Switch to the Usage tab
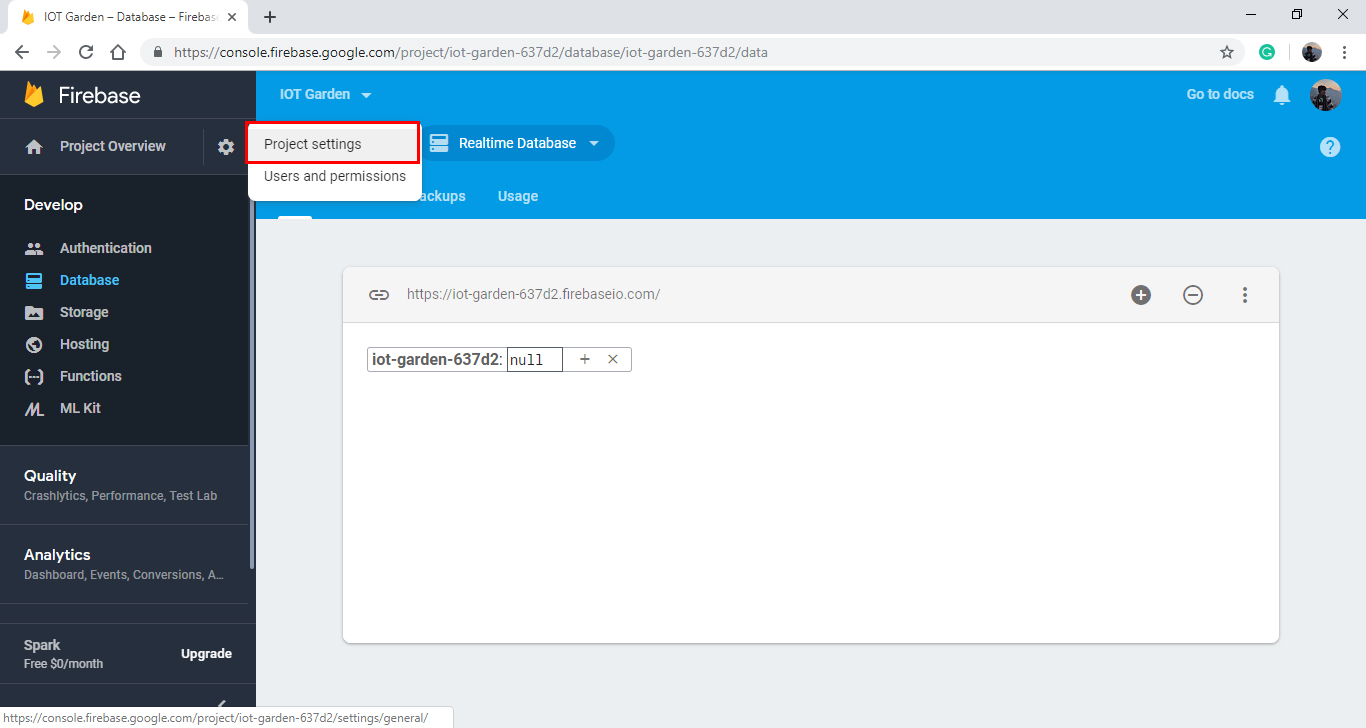This screenshot has width=1366, height=728. coord(517,196)
